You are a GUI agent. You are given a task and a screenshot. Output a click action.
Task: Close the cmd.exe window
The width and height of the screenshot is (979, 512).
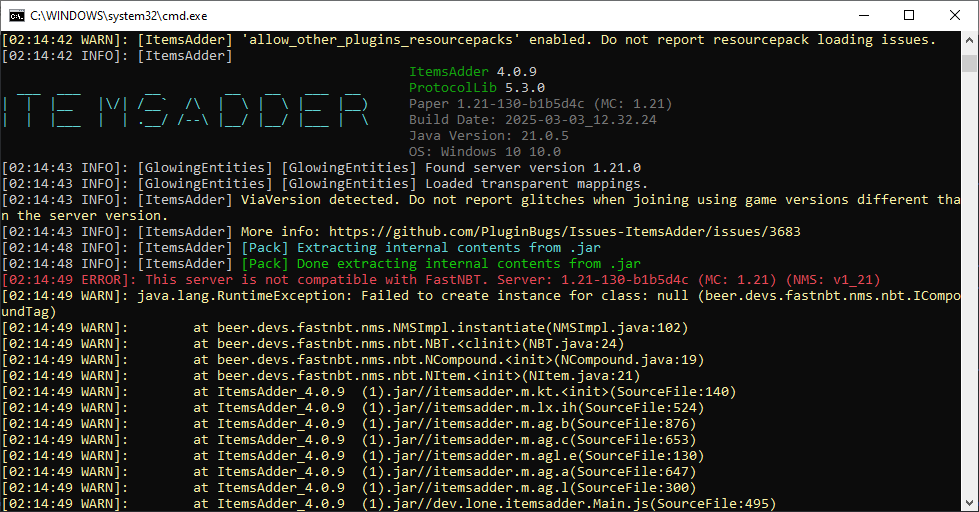(955, 16)
